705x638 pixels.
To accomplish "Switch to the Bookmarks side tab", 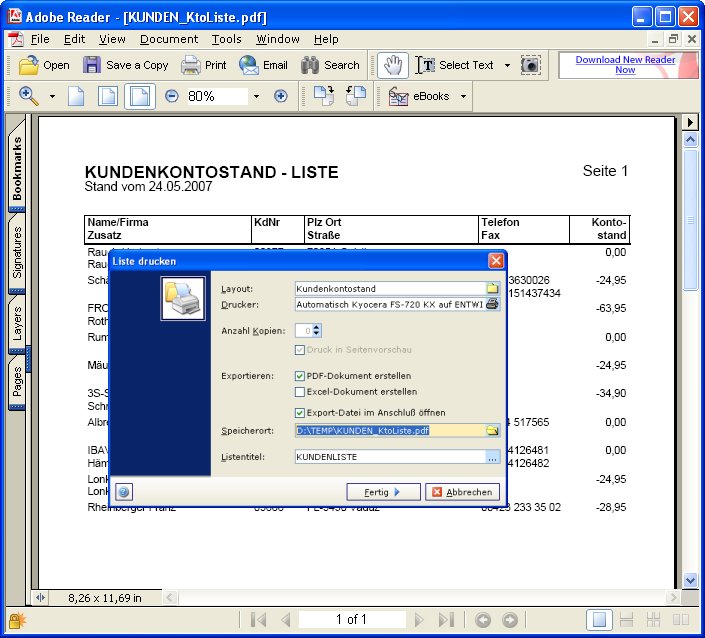I will pos(17,168).
